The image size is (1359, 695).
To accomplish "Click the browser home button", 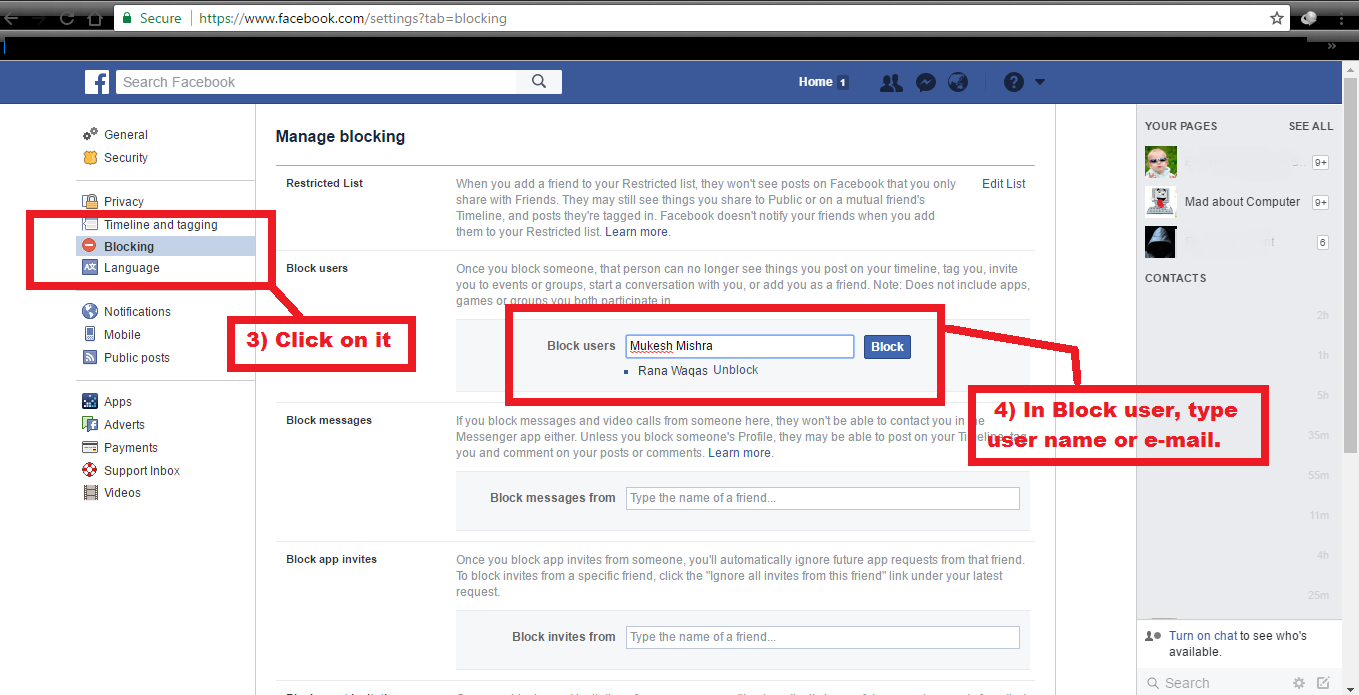I will (x=95, y=18).
